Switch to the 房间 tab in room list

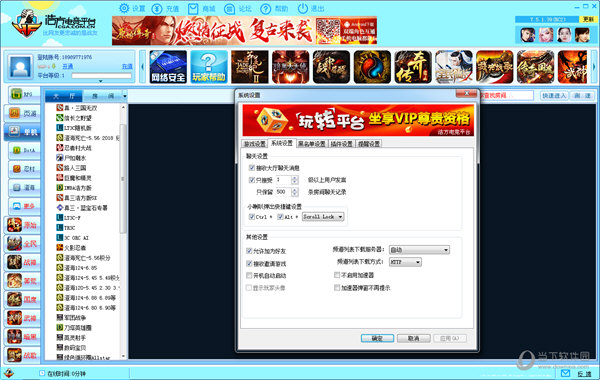click(103, 96)
